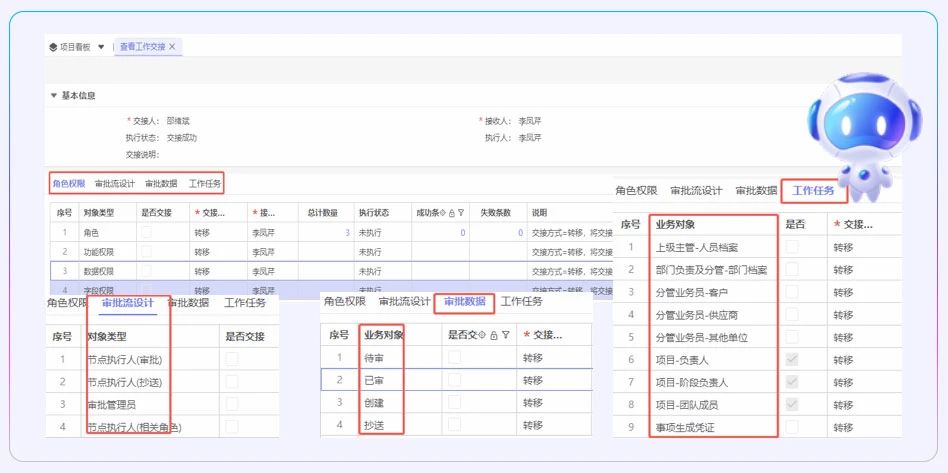Toggle the checkbox in 项目-负责人 row
Image resolution: width=948 pixels, height=473 pixels.
pos(793,359)
